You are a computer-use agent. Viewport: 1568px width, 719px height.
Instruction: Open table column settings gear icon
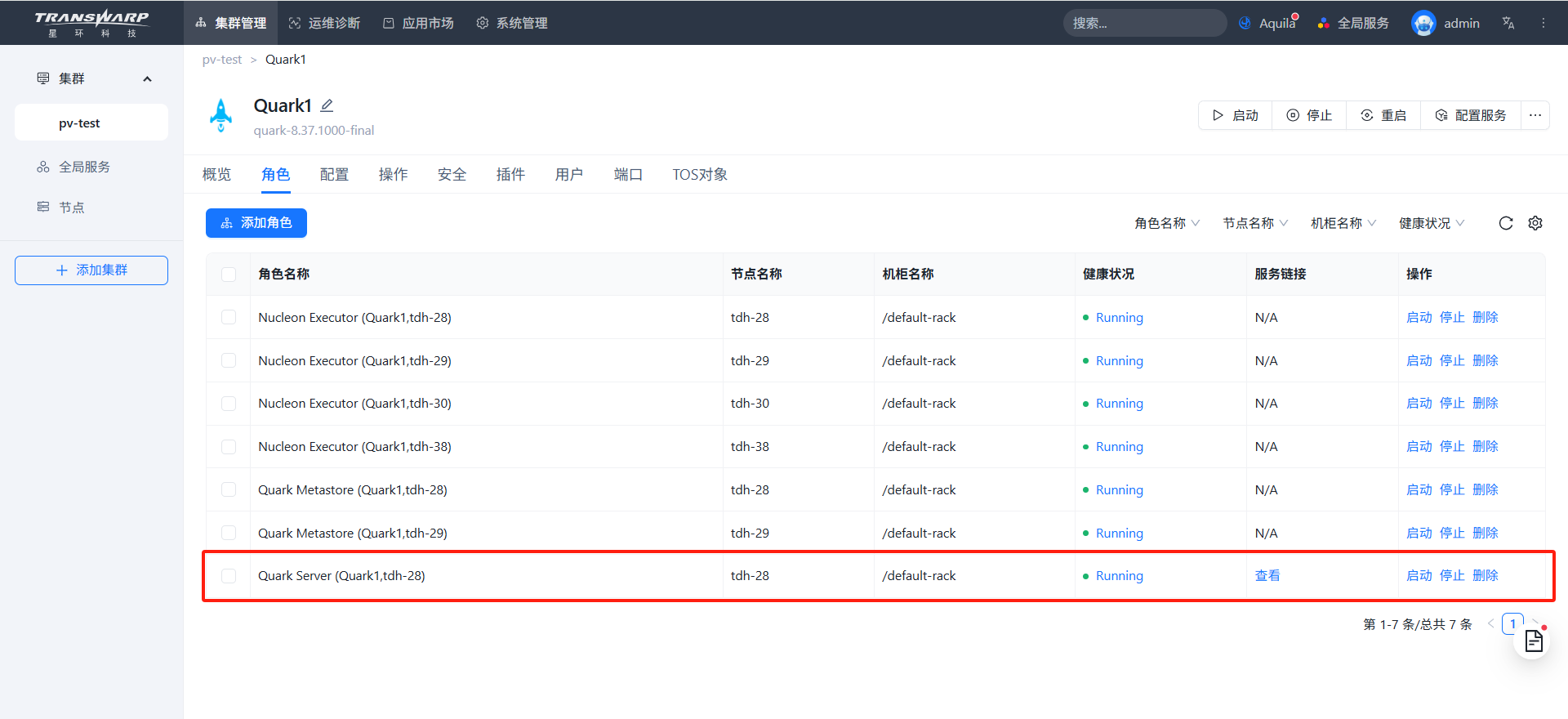click(x=1535, y=223)
